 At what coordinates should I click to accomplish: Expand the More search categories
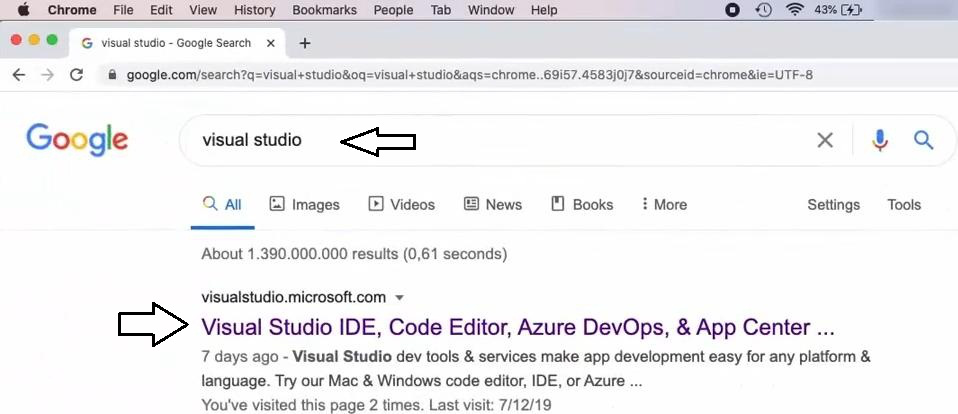tap(664, 205)
